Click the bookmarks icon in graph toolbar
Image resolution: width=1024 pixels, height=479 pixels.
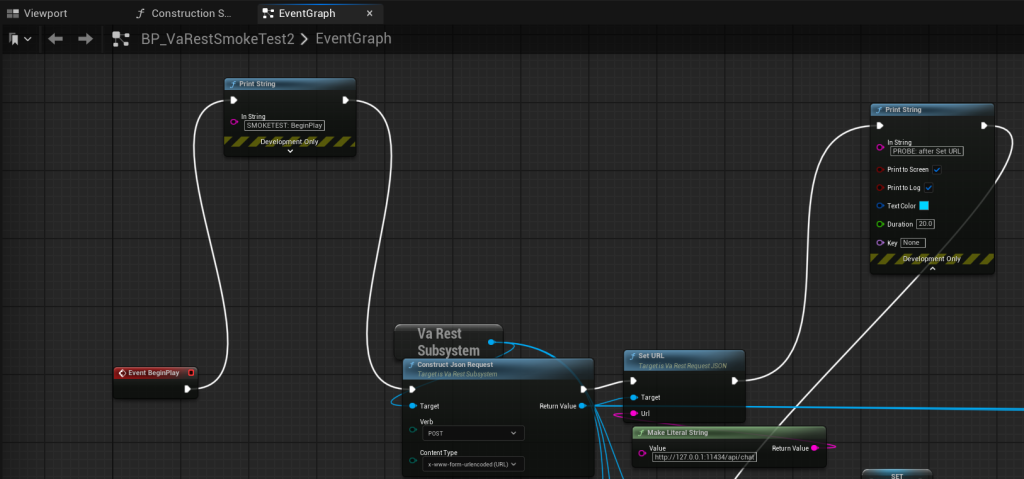15,39
